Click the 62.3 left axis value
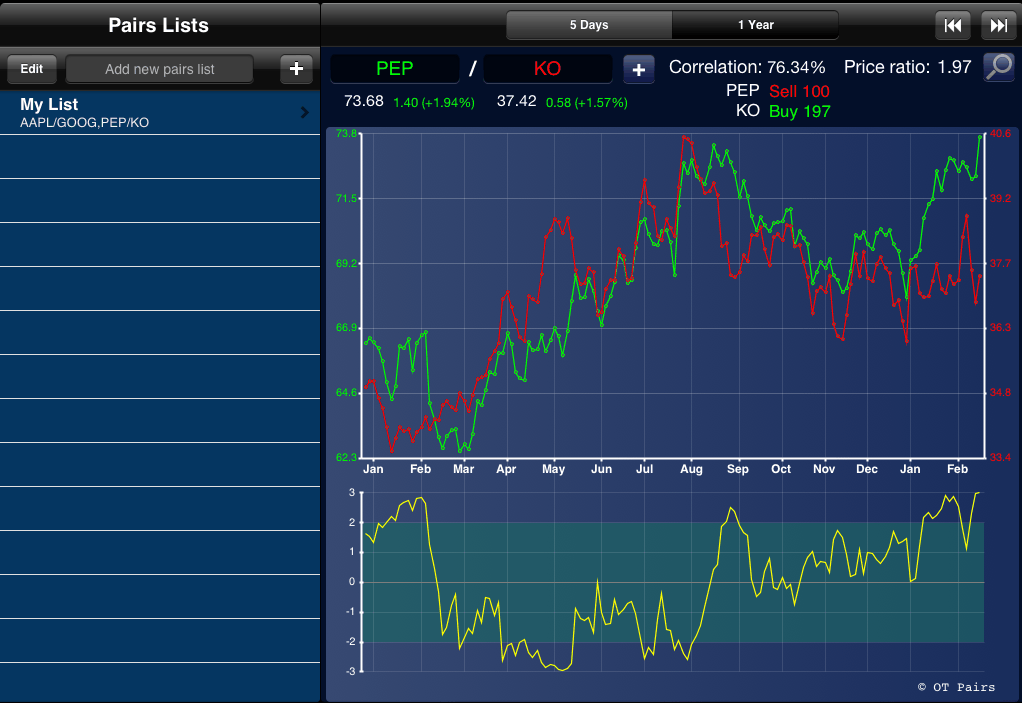The image size is (1022, 703). click(346, 457)
